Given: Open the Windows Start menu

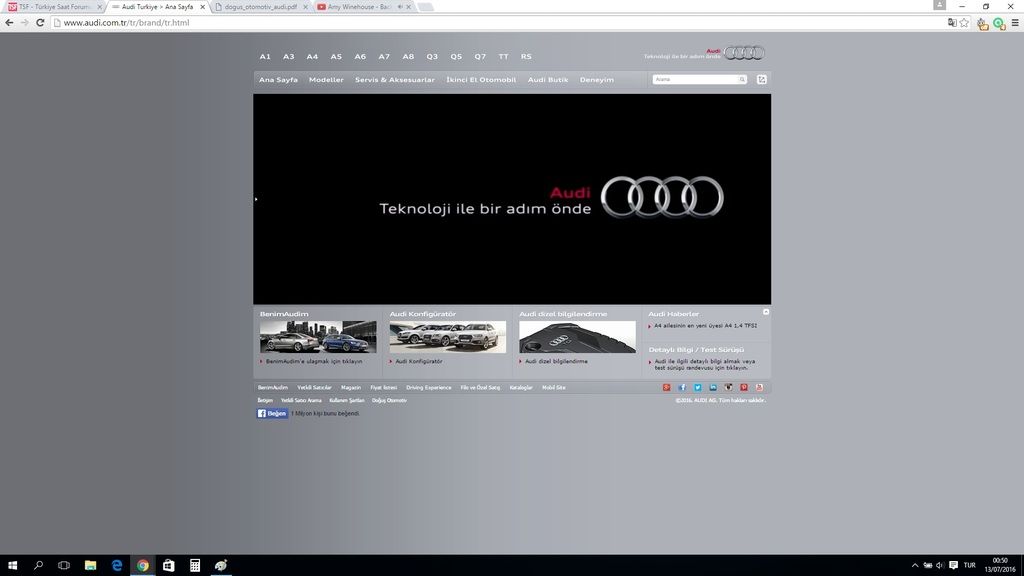Looking at the screenshot, I should [x=12, y=565].
